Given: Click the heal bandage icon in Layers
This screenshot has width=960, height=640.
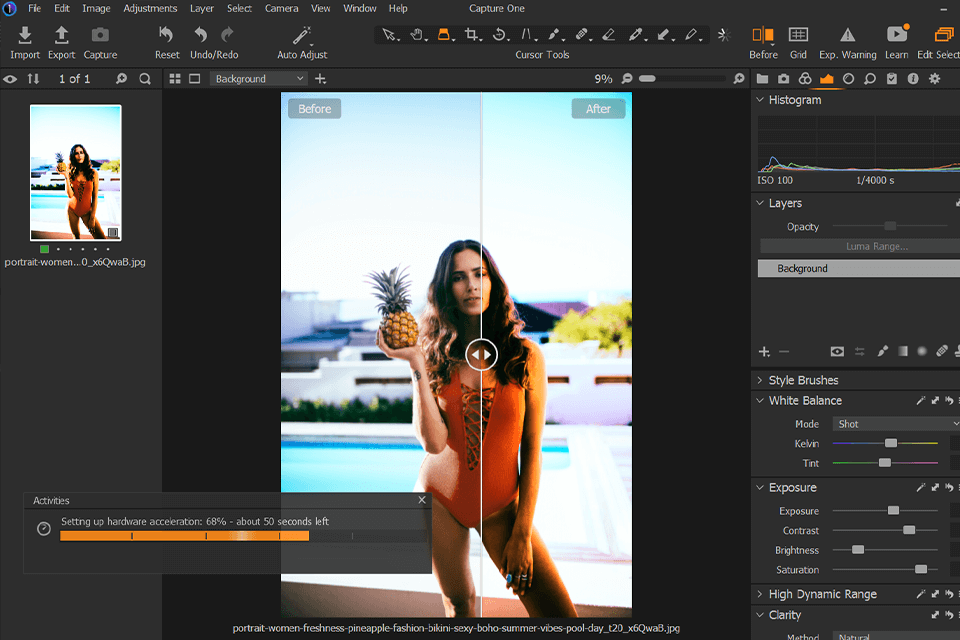Looking at the screenshot, I should click(x=942, y=352).
